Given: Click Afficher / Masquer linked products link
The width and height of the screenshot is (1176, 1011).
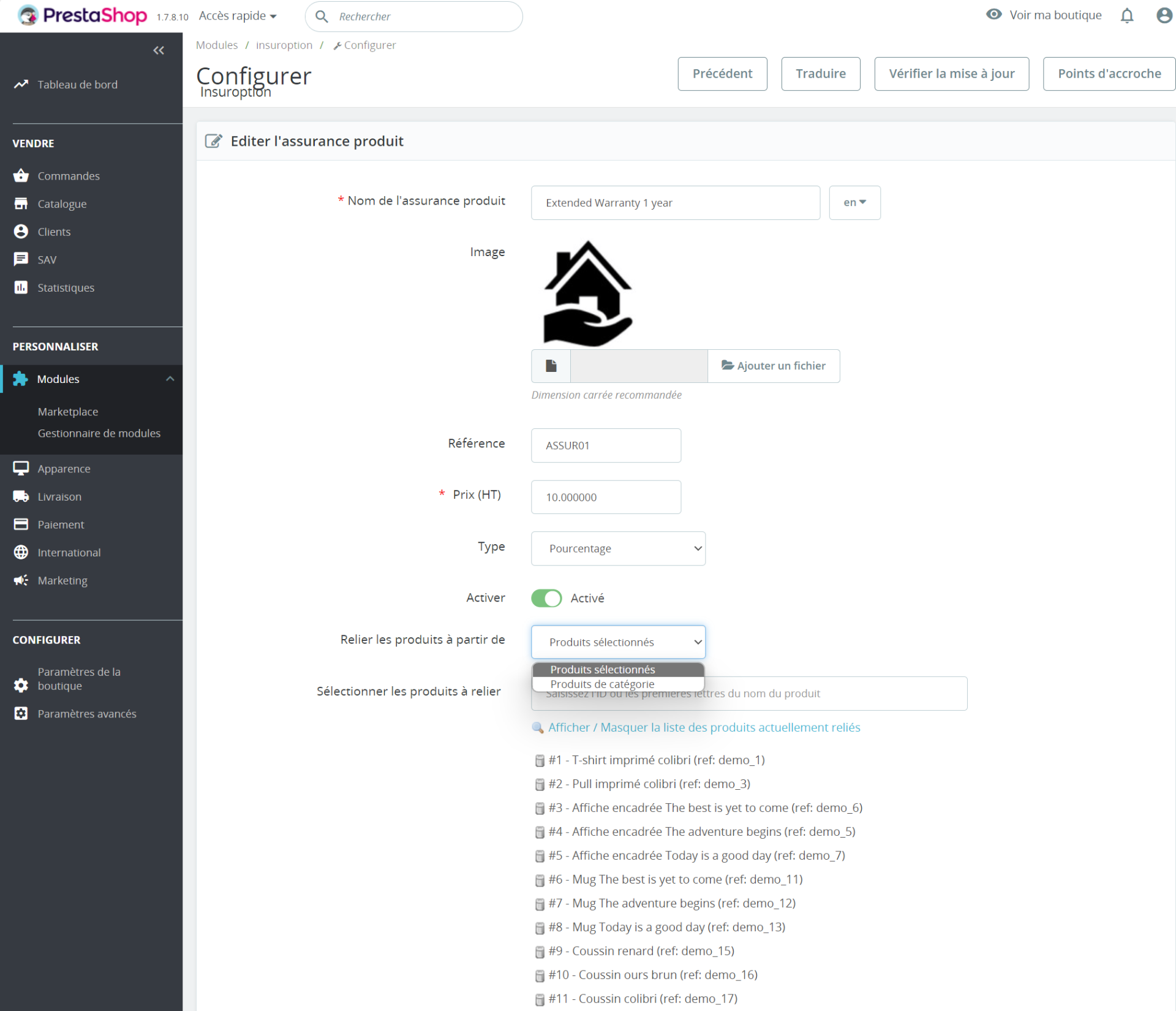Looking at the screenshot, I should pos(704,727).
